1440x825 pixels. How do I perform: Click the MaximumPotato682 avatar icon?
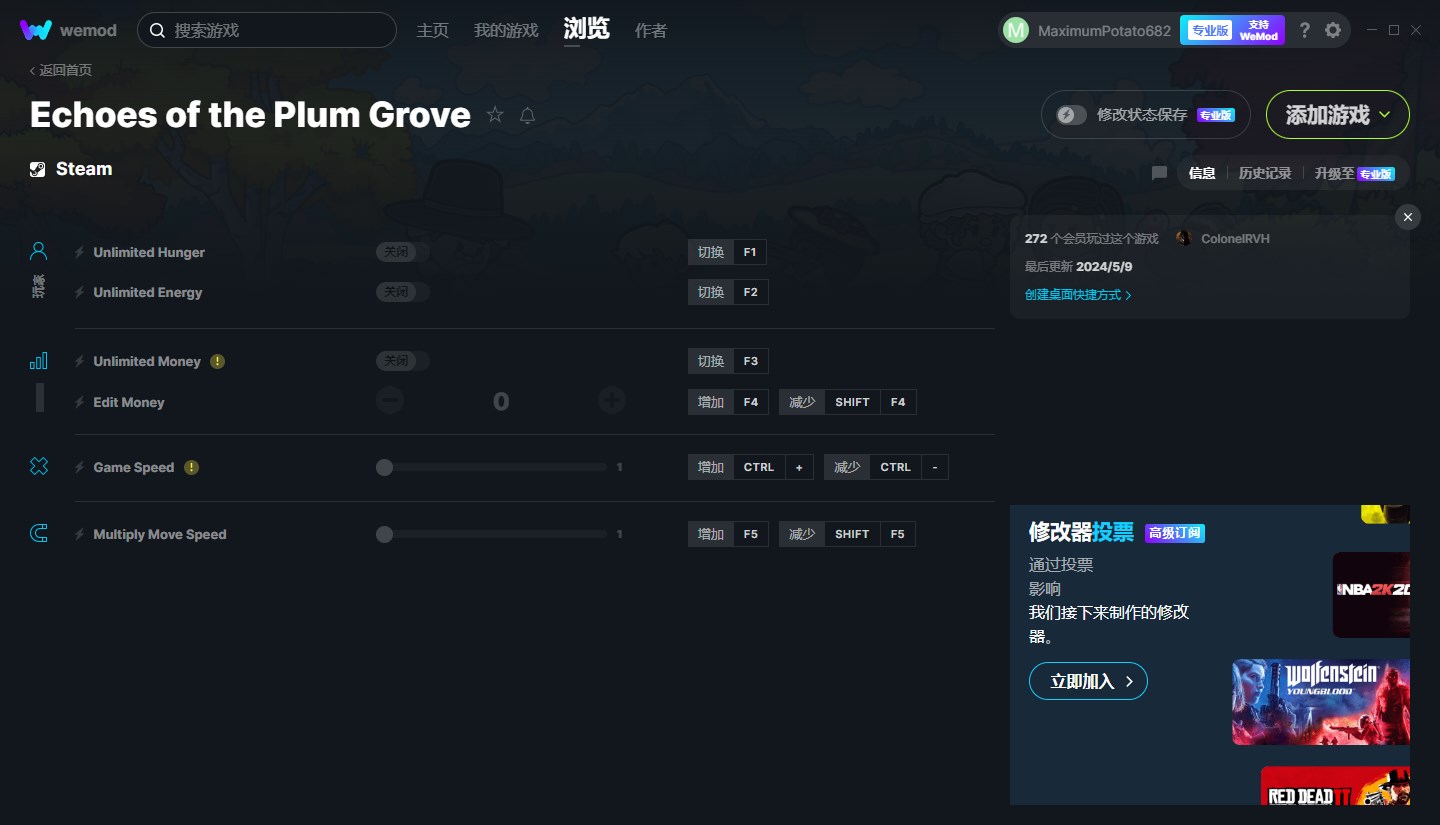[1015, 30]
